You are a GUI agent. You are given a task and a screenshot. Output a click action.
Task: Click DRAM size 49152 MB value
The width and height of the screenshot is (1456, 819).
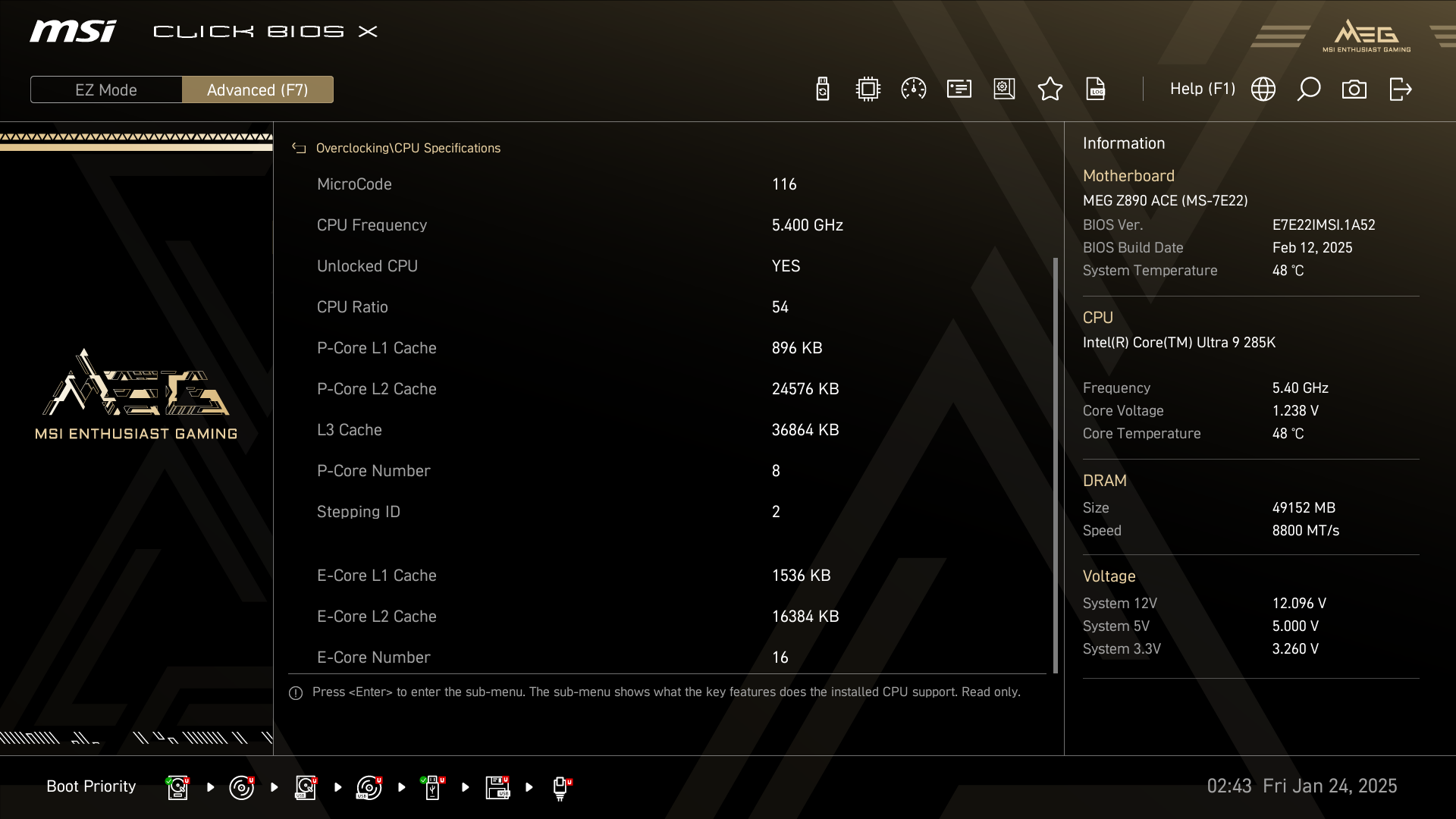(1304, 508)
